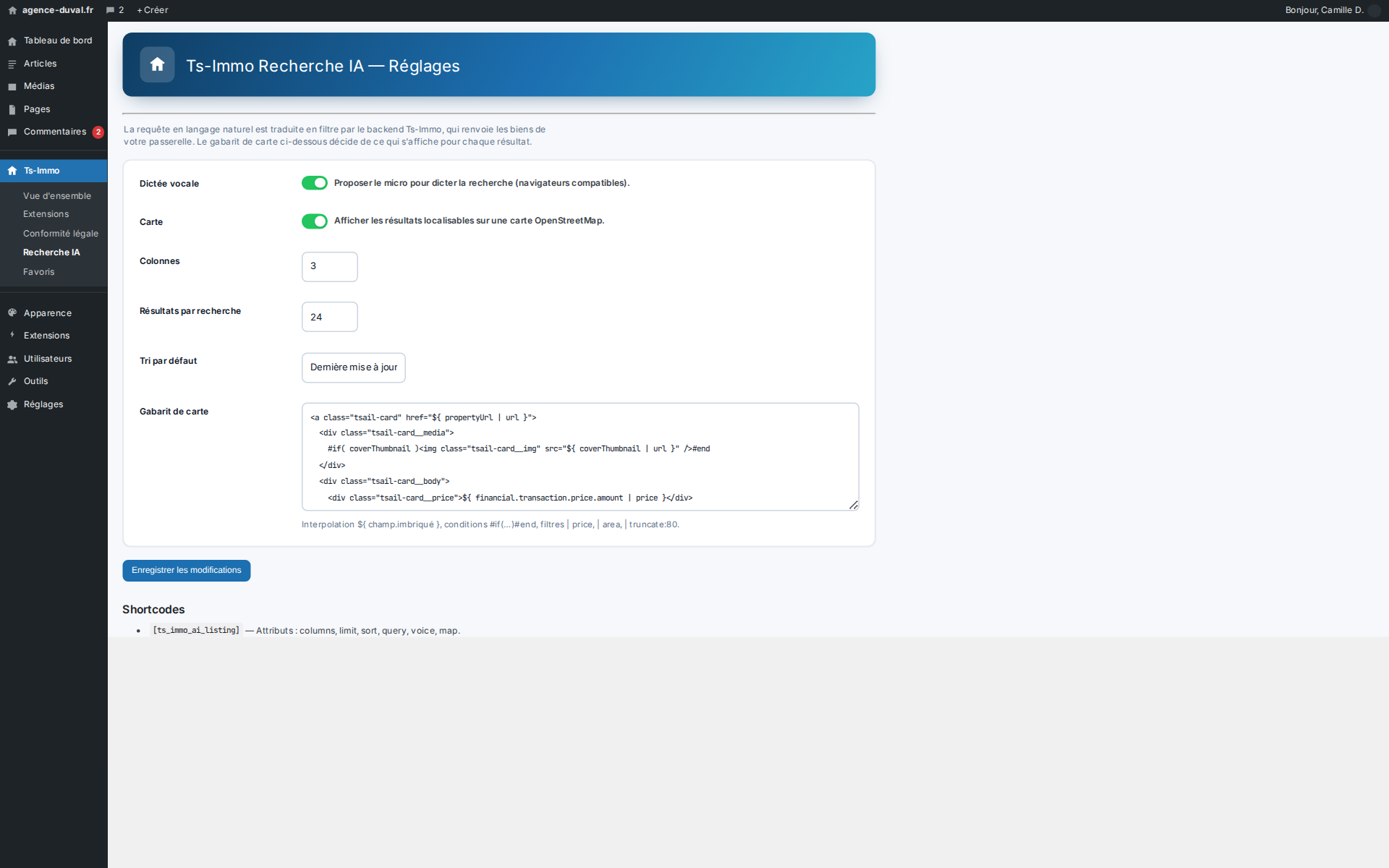Click the [ts_immo_ai_listing] shortcode text
The width and height of the screenshot is (1389, 868).
196,631
